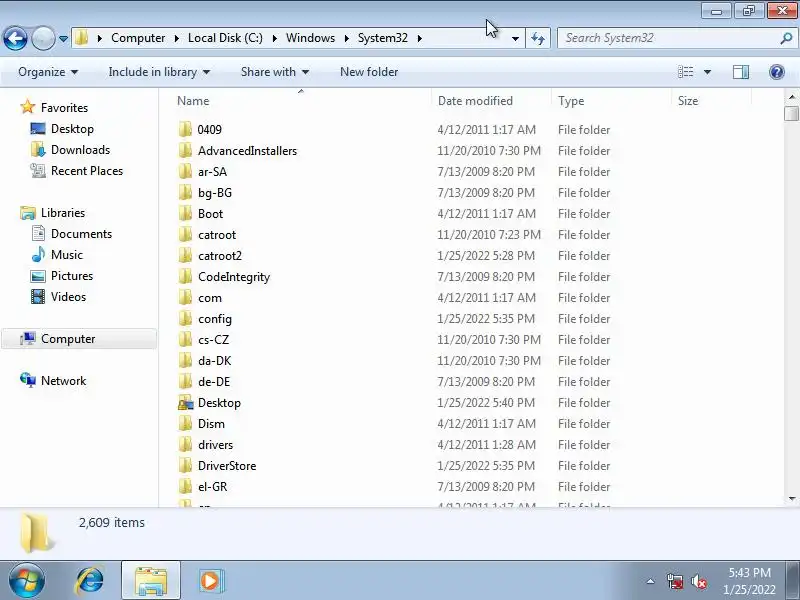Refresh the System32 folder view

point(538,38)
